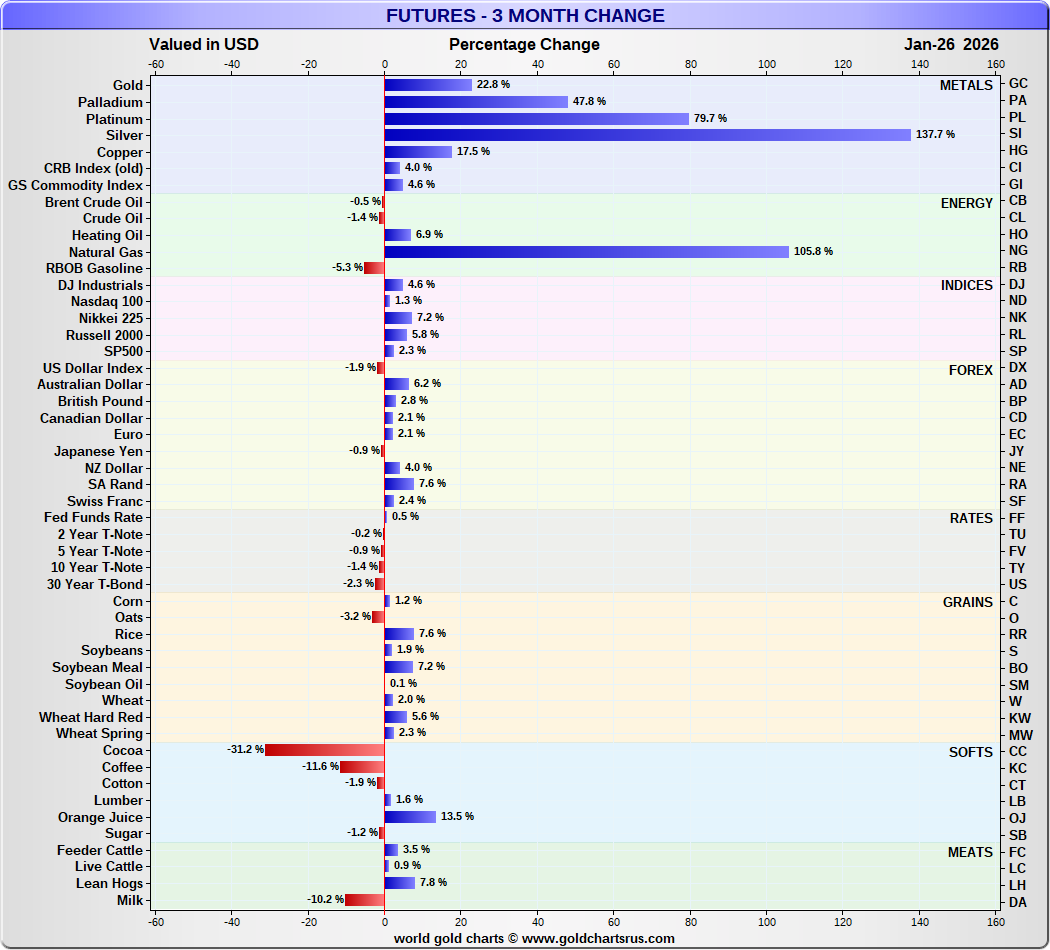Click the Jan-26 2026 date
This screenshot has height=950, width=1050.
pos(951,44)
